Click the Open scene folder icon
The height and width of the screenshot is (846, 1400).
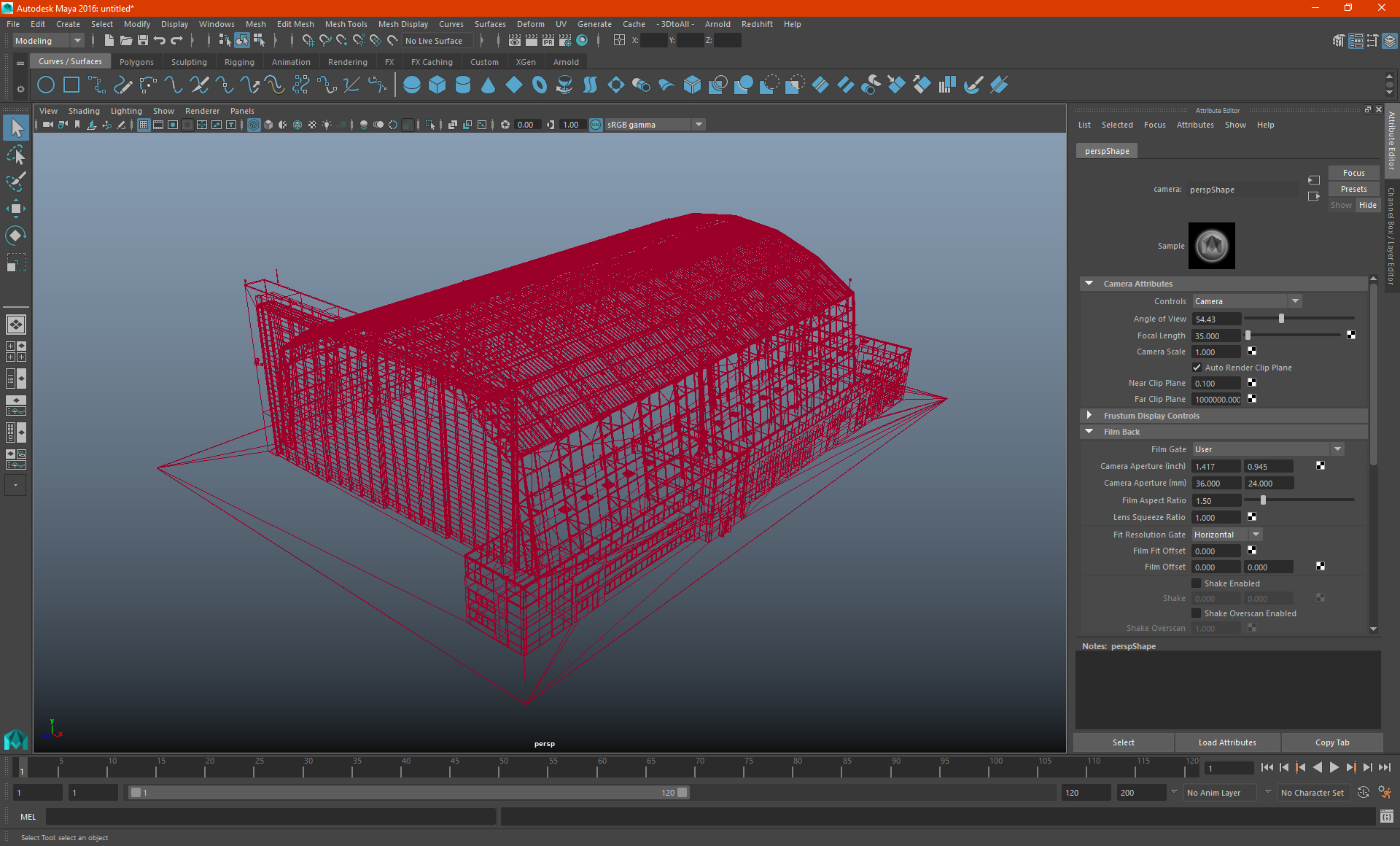point(125,41)
